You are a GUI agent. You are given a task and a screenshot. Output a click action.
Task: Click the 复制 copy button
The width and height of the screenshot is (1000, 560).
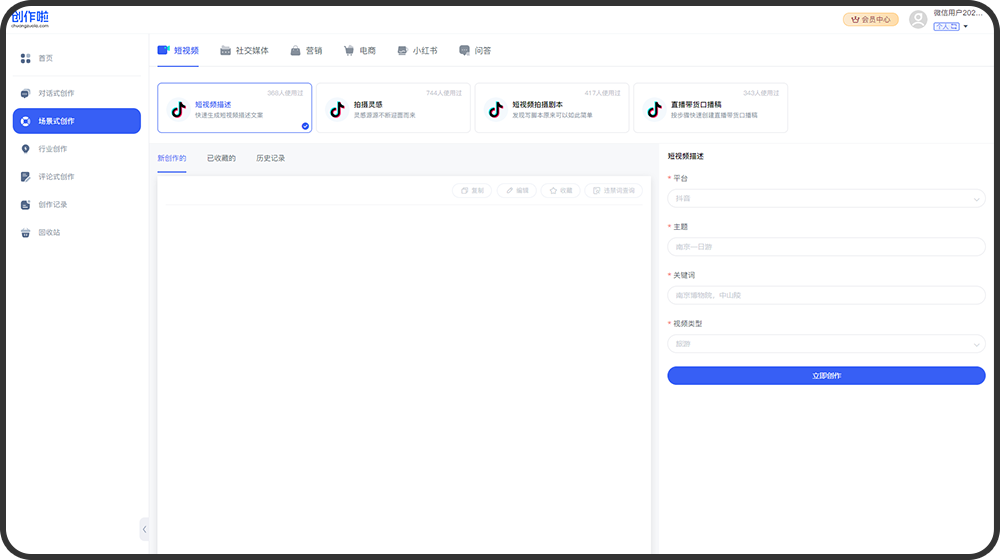(x=472, y=190)
